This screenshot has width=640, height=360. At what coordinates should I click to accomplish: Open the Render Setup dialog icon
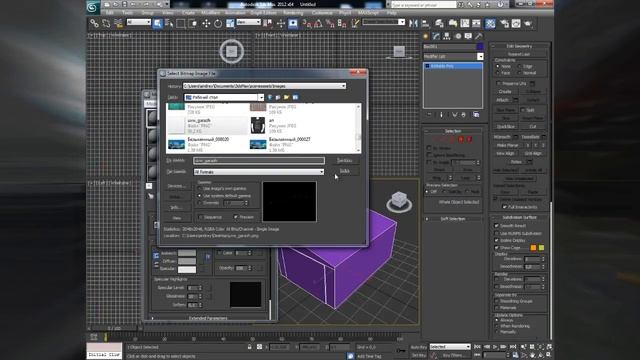pos(504,23)
